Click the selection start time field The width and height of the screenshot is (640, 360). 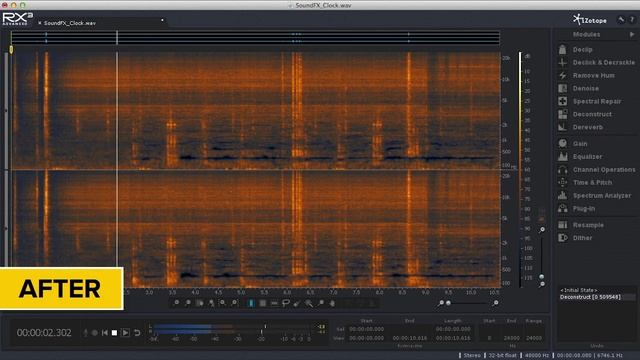coord(367,329)
